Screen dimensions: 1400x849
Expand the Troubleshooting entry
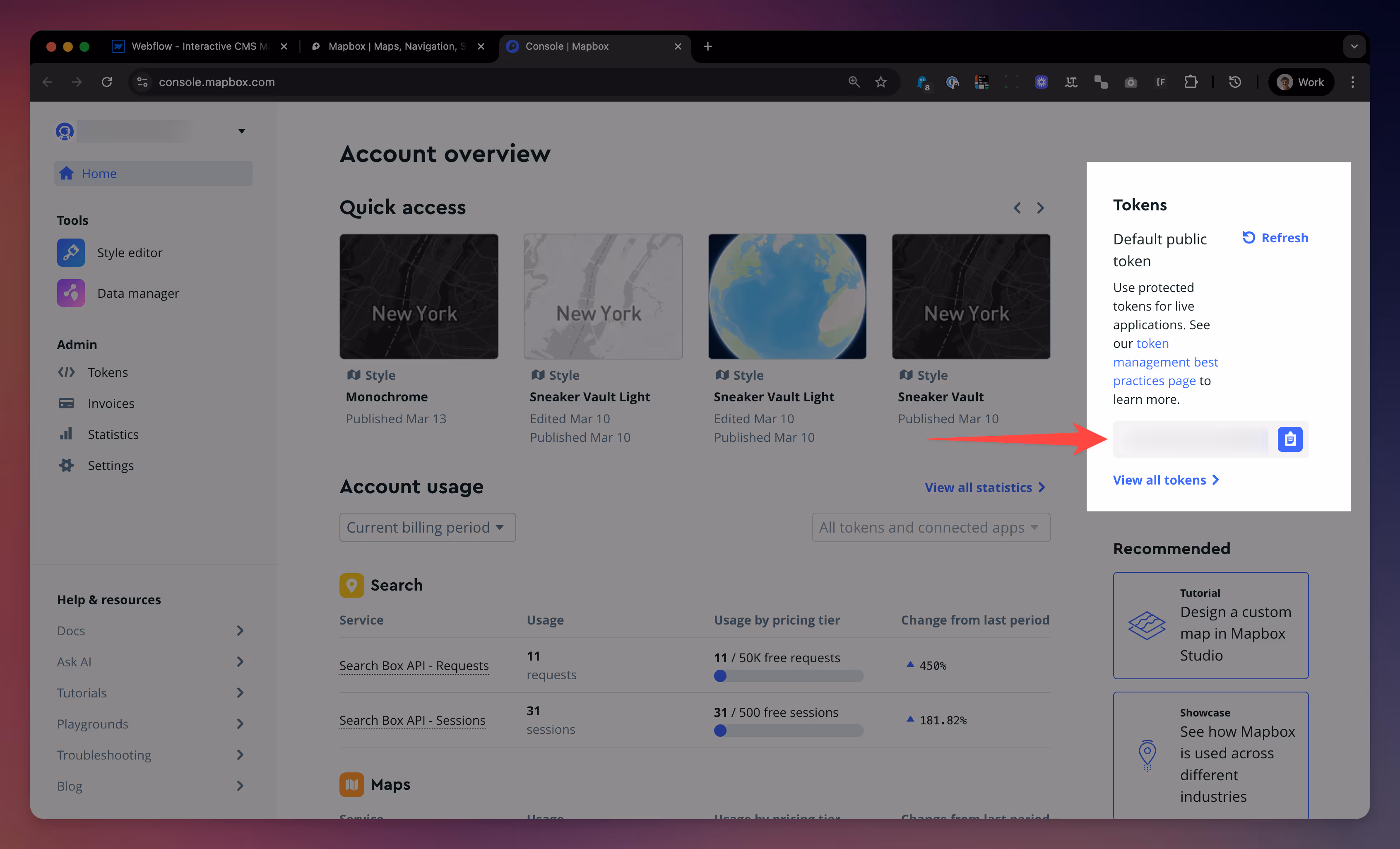tap(151, 755)
